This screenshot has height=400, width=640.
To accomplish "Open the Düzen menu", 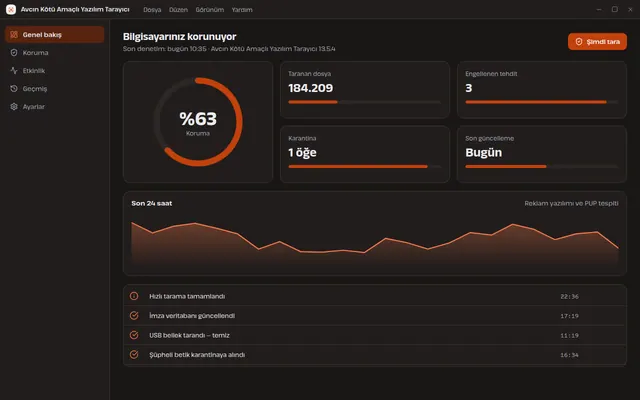I will [178, 9].
